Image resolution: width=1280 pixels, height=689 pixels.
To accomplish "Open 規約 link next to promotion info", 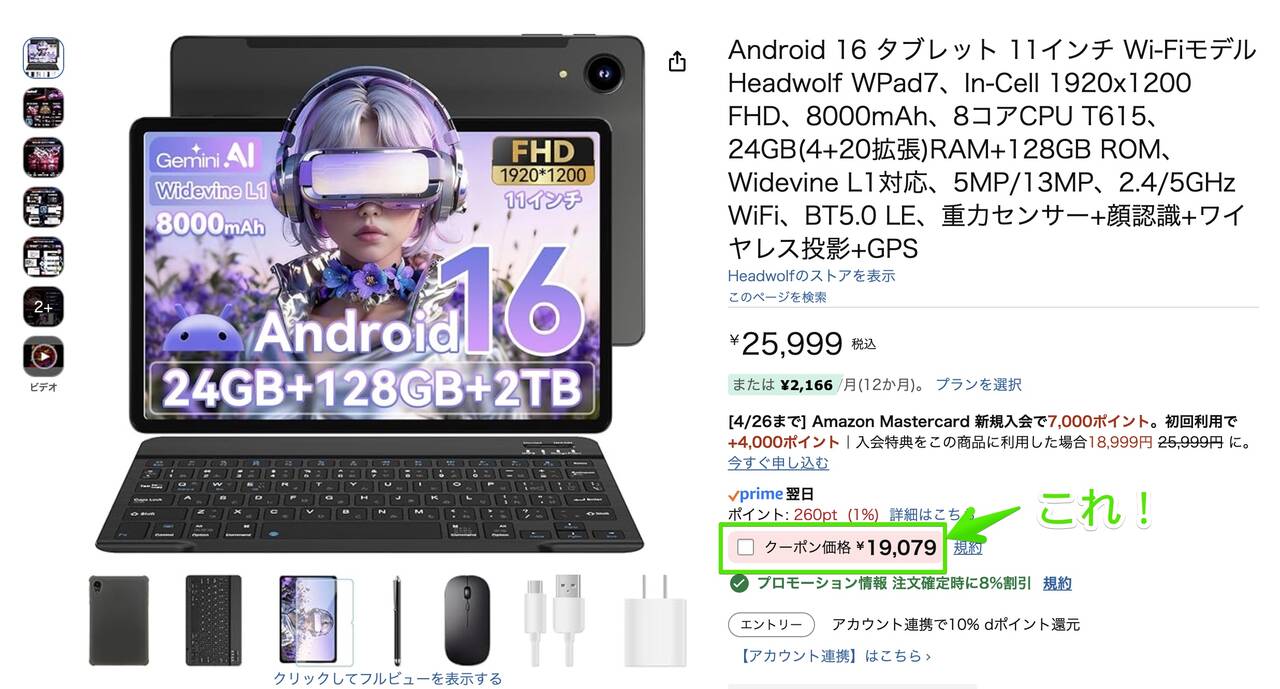I will pyautogui.click(x=1057, y=583).
